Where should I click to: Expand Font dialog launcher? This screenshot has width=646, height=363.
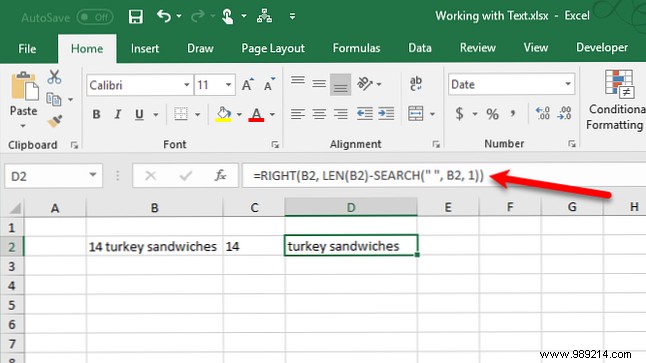click(275, 145)
